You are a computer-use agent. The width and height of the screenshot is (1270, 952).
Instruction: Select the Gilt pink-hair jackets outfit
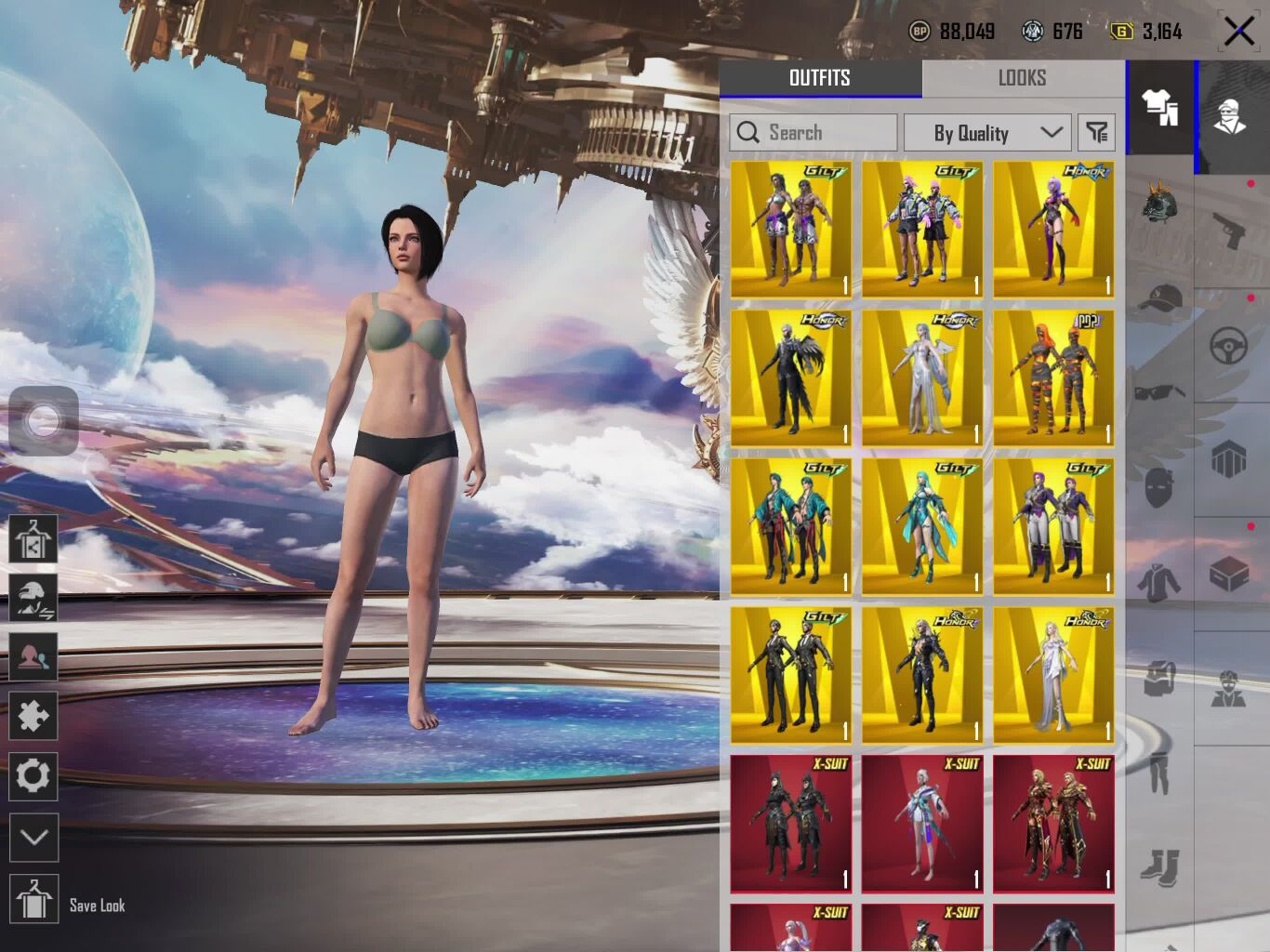tap(922, 230)
